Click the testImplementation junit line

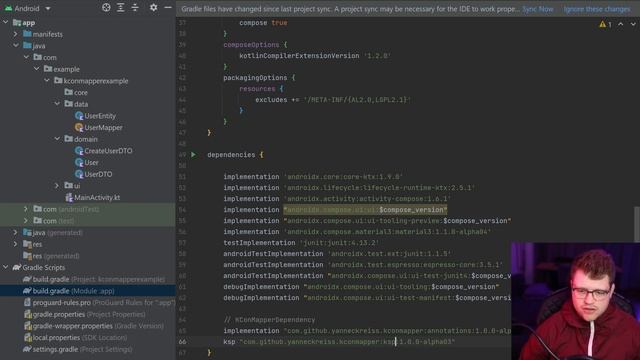click(x=301, y=243)
